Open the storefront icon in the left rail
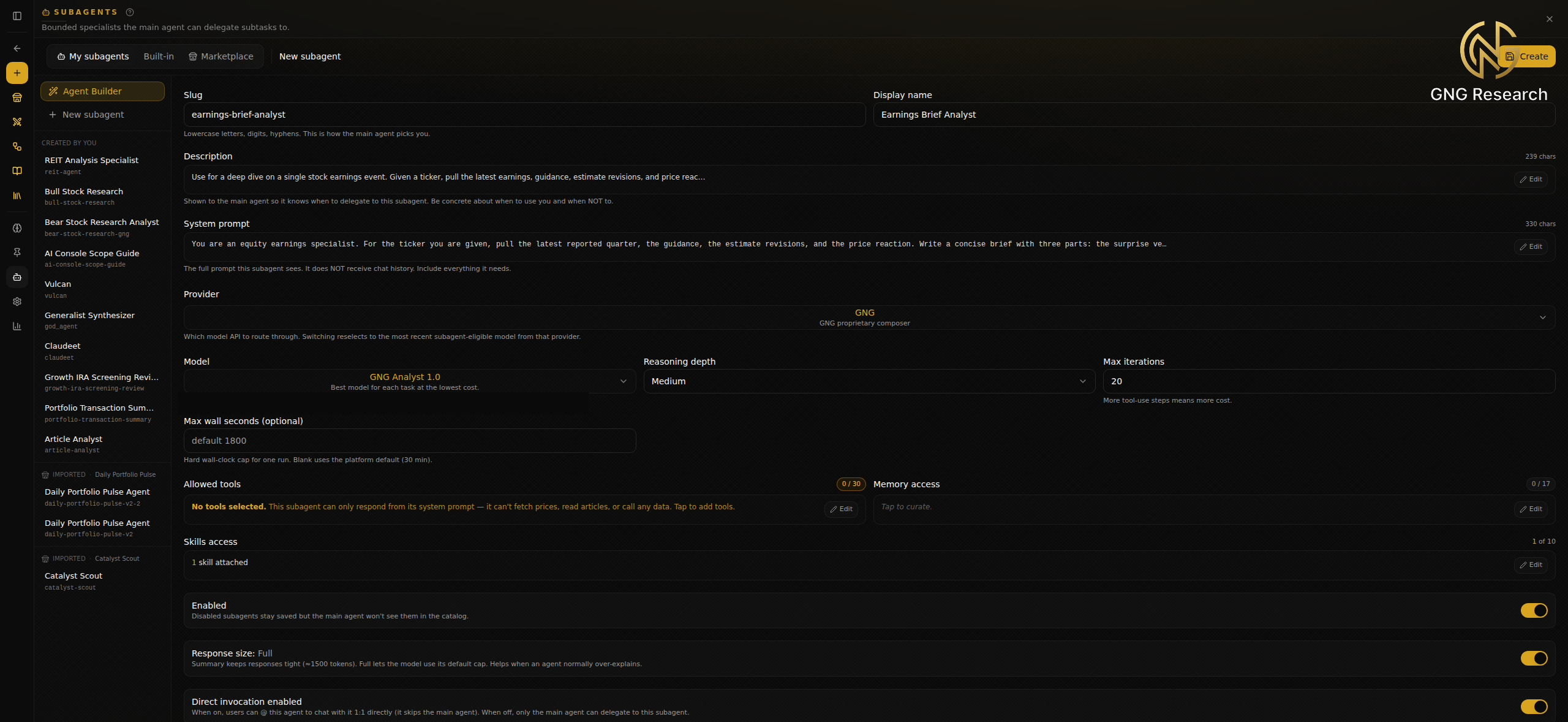This screenshot has width=1568, height=722. click(x=17, y=97)
